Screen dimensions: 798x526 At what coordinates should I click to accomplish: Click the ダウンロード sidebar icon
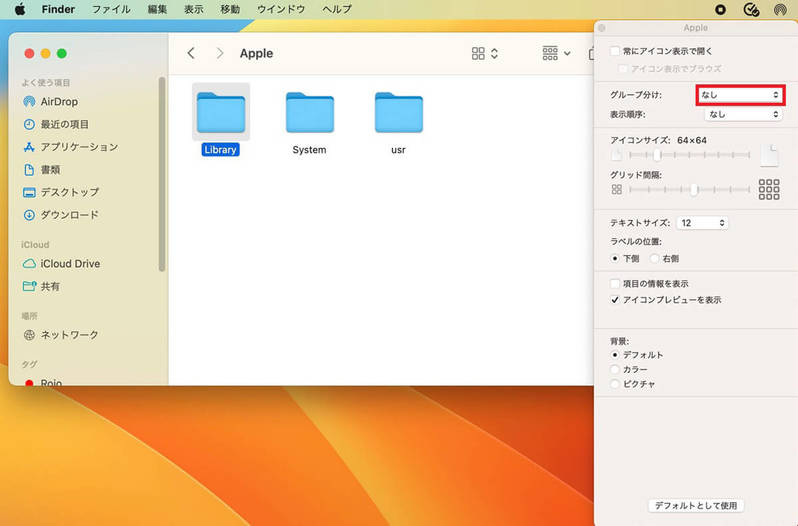pyautogui.click(x=30, y=215)
